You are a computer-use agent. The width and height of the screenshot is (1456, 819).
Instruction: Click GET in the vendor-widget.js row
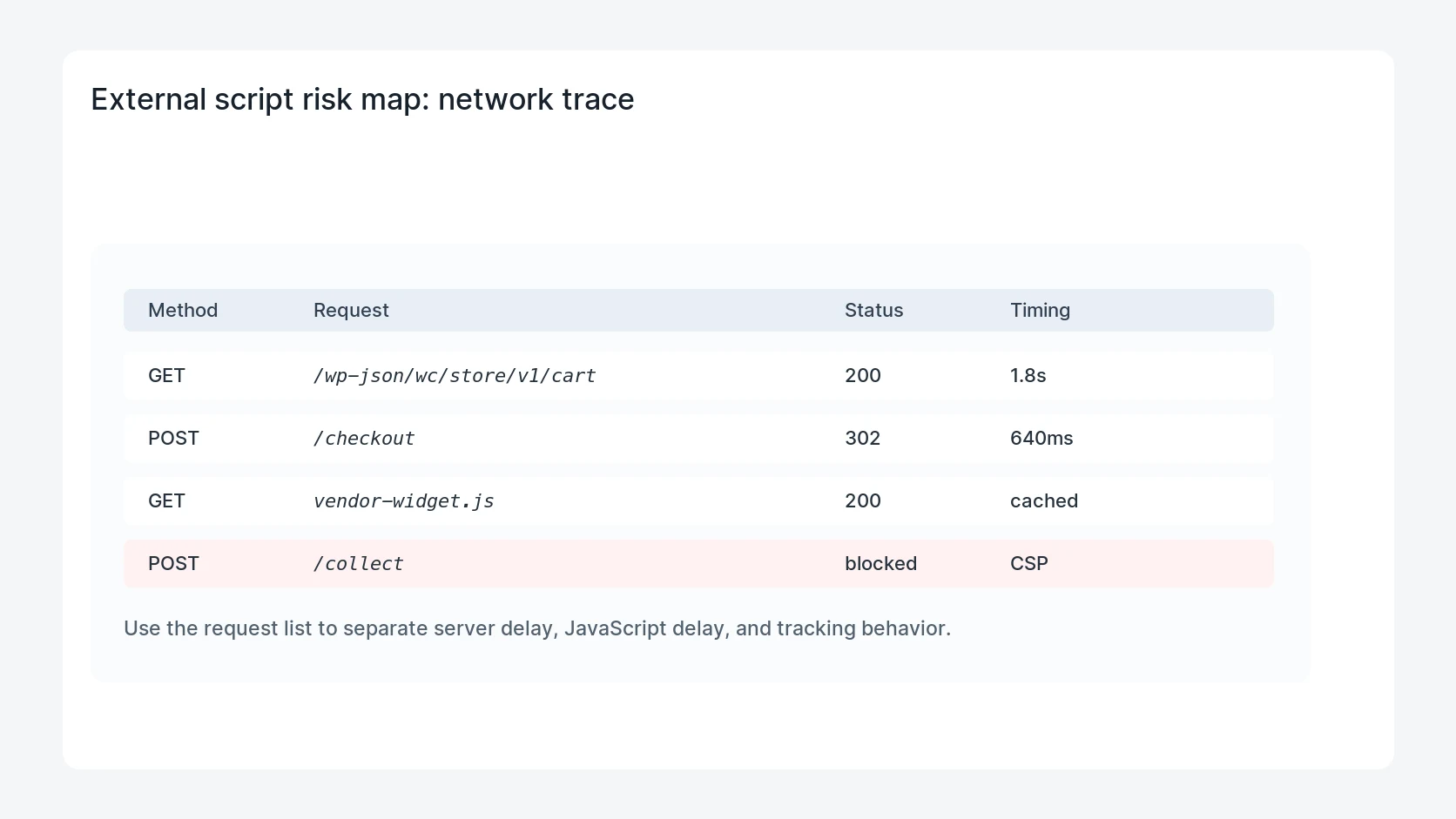point(166,500)
